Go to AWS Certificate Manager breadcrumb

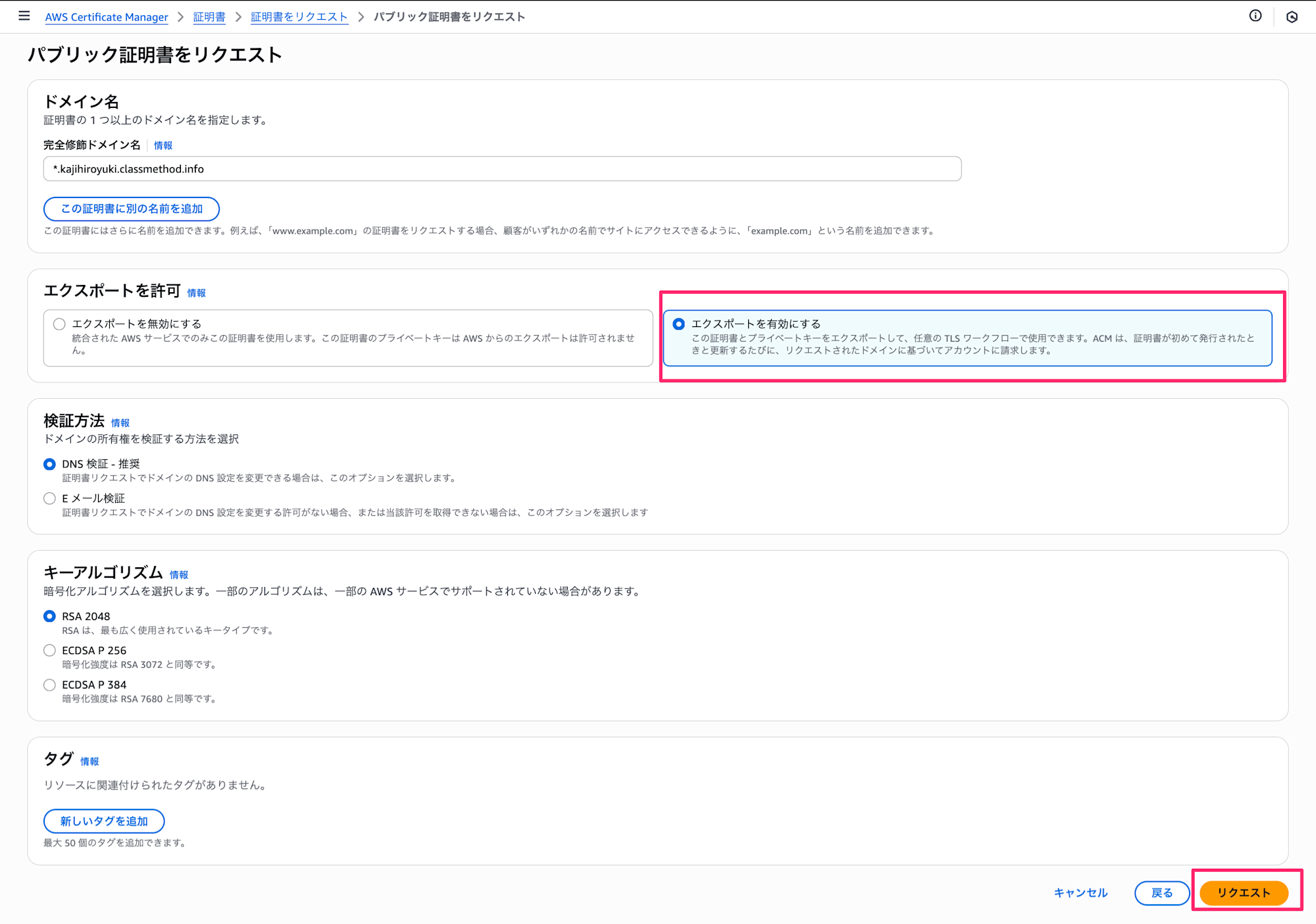[107, 17]
